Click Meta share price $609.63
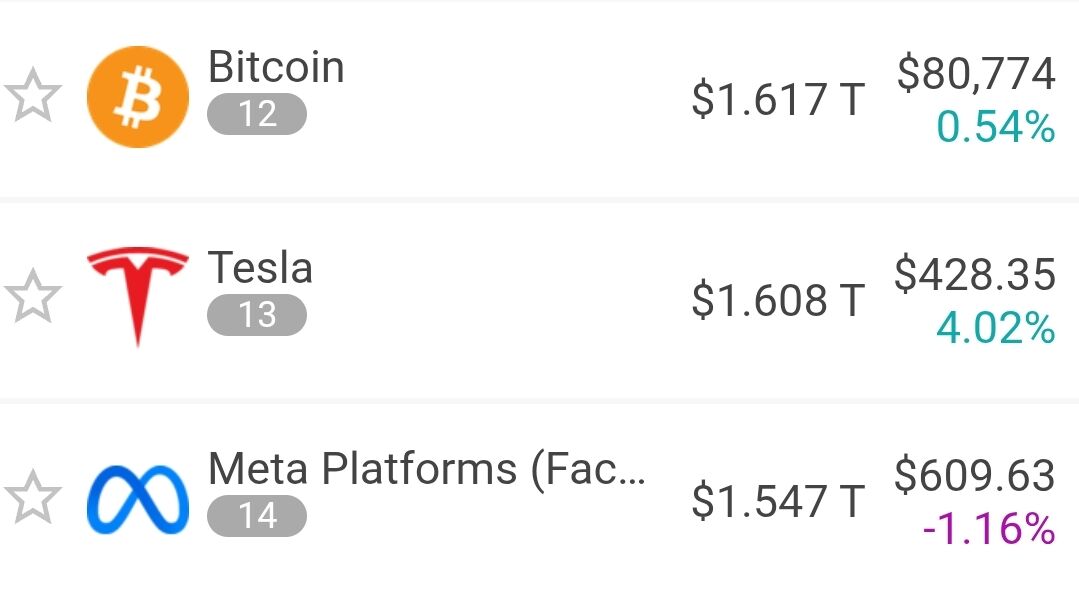Image resolution: width=1079 pixels, height=596 pixels. (x=975, y=476)
